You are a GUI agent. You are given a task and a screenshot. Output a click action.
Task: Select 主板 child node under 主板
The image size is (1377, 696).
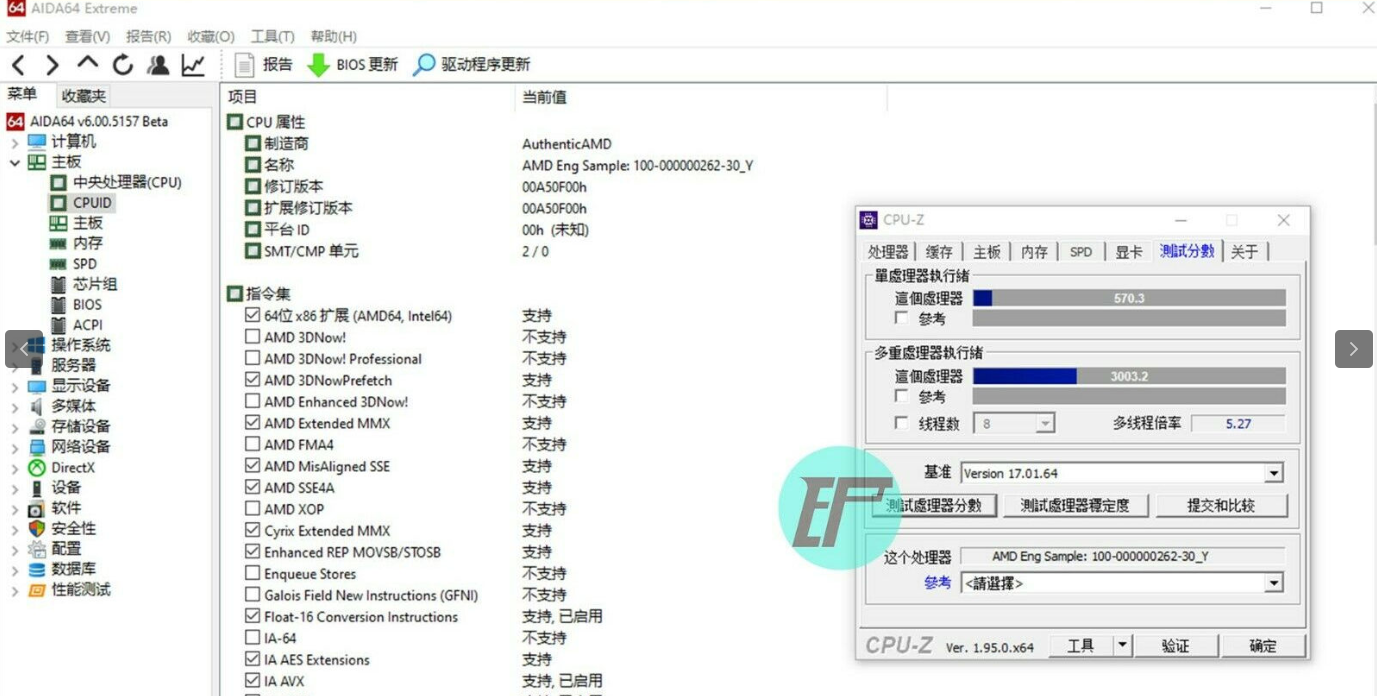(88, 223)
